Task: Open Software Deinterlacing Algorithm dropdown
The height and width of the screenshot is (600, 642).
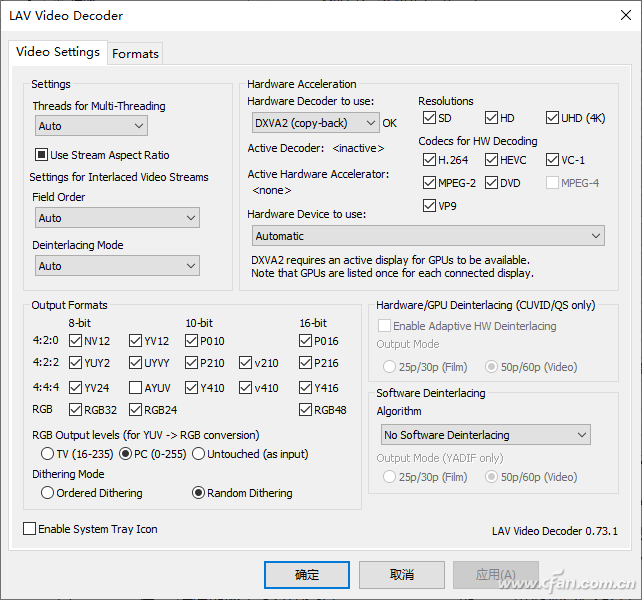Action: 486,435
